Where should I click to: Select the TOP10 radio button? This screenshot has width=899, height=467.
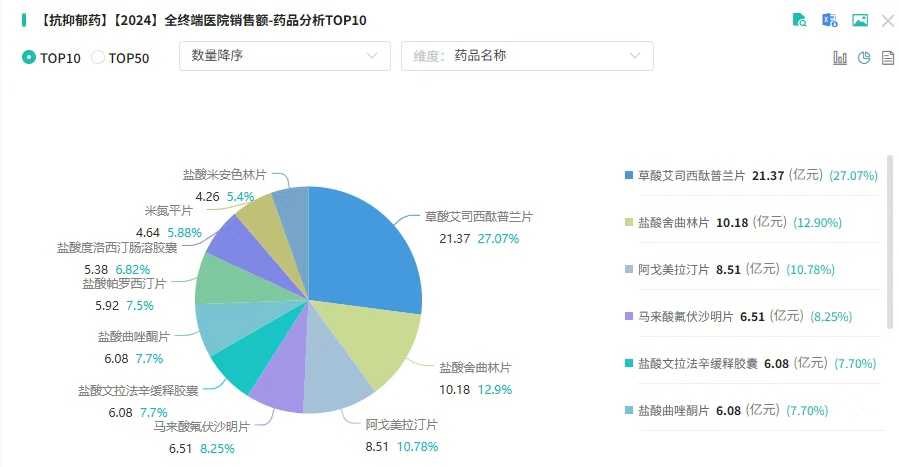29,57
